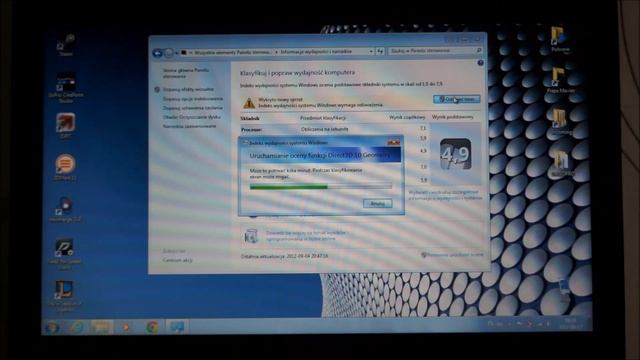
Task: Click the search magnifier icon
Action: [x=479, y=51]
